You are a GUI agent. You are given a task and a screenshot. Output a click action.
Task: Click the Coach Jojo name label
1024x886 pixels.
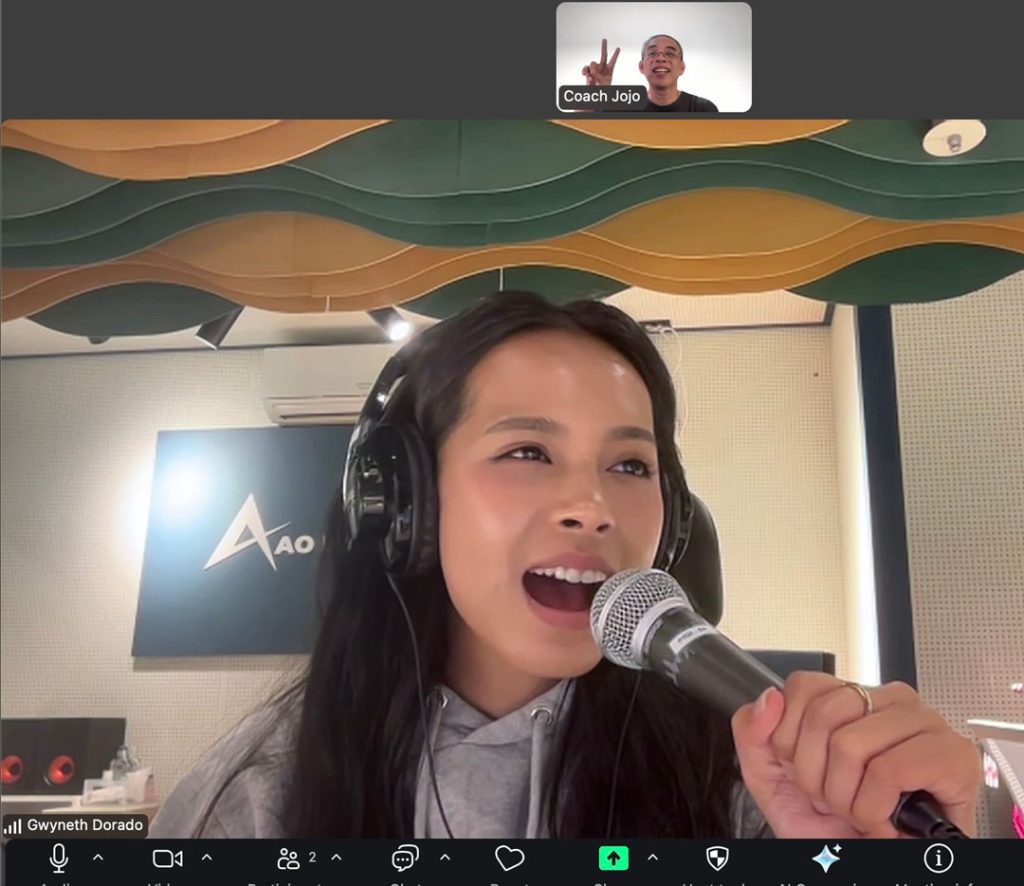(599, 97)
